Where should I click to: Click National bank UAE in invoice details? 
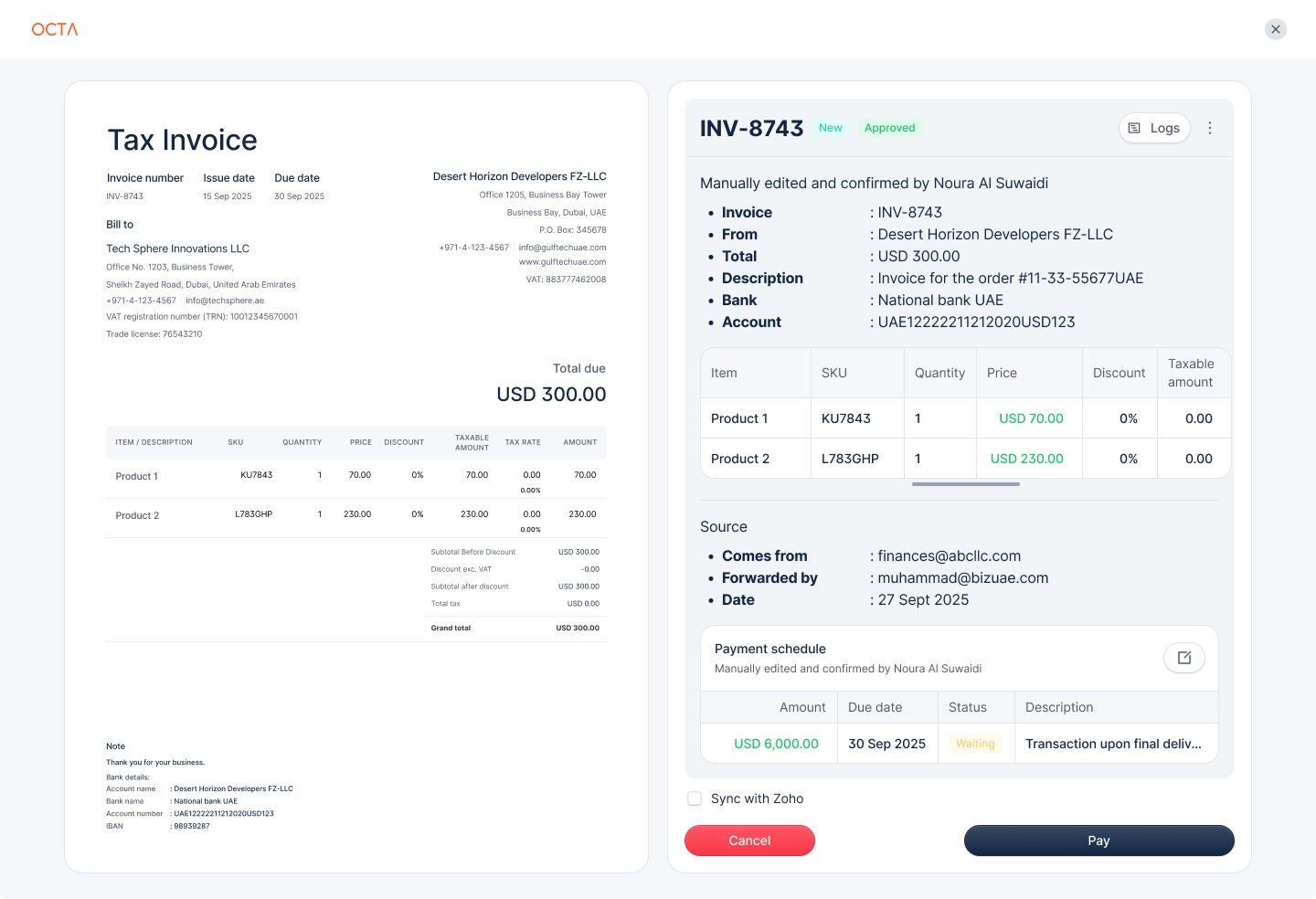pos(940,300)
